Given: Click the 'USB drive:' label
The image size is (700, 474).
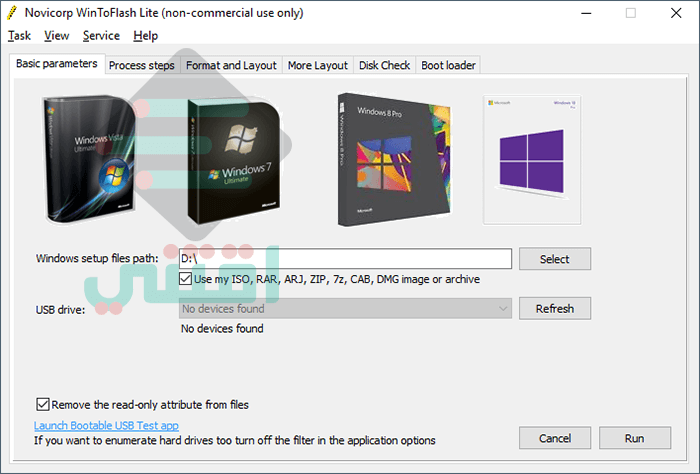Looking at the screenshot, I should pos(60,310).
